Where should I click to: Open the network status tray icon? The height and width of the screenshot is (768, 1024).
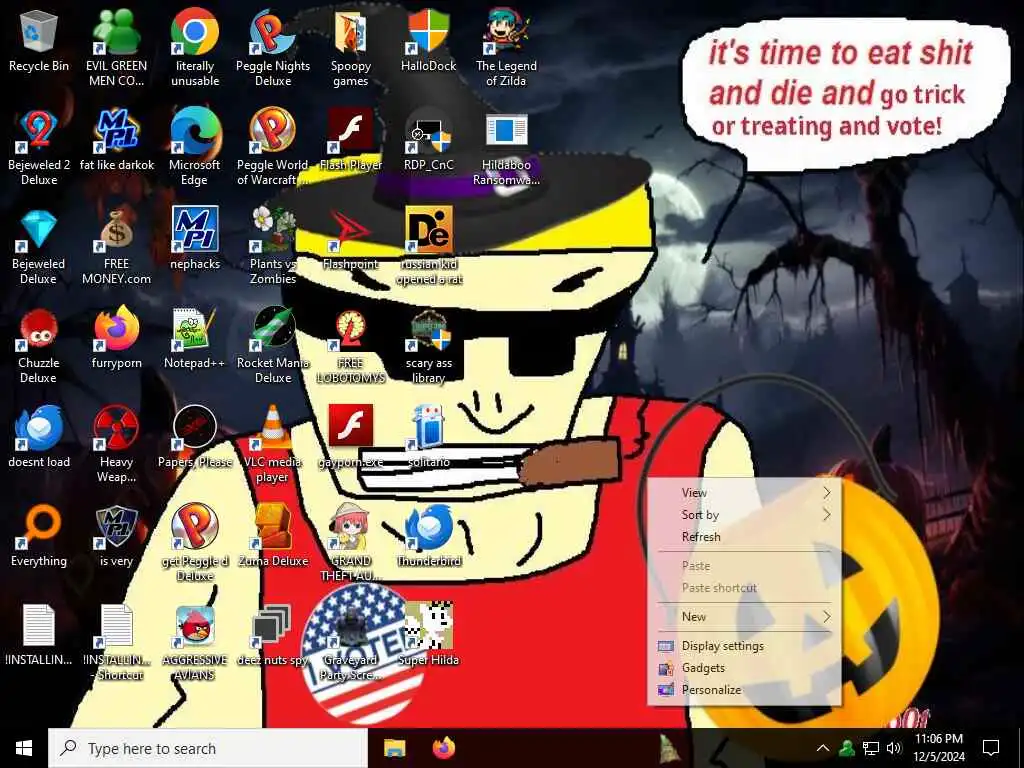click(x=871, y=748)
